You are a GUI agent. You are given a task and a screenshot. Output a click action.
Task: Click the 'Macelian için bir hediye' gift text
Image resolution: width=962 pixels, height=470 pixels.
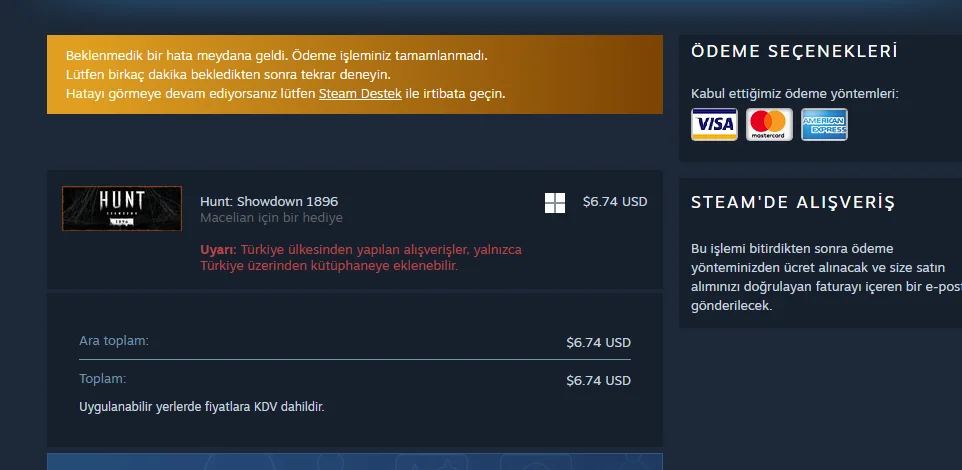[271, 218]
